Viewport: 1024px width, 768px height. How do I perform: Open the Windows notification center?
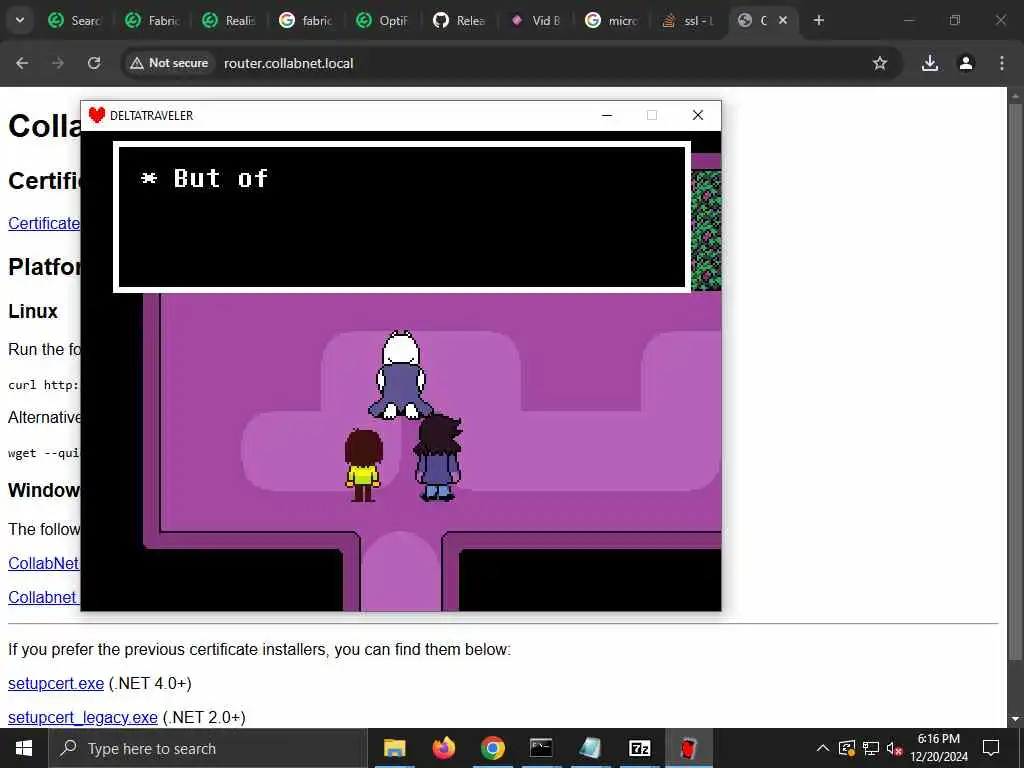tap(991, 748)
